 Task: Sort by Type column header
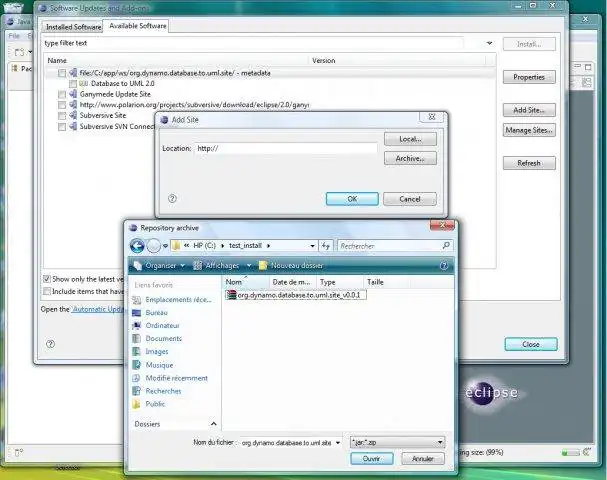tap(340, 282)
